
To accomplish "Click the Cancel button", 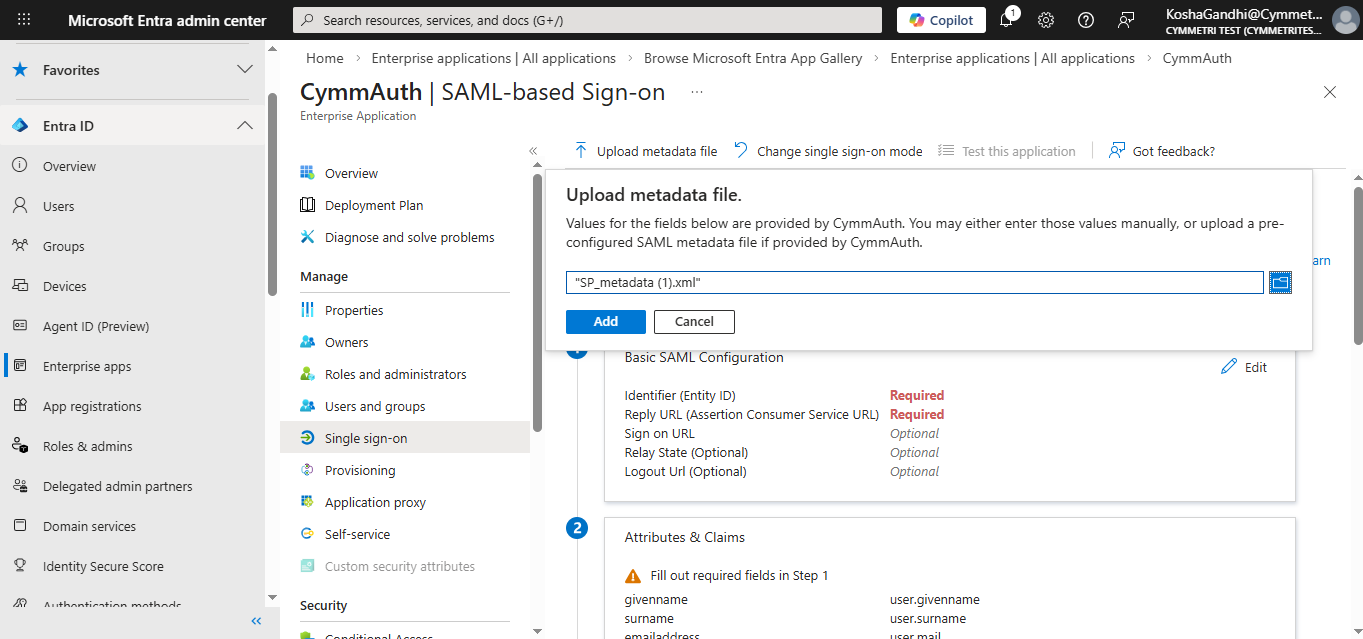I will click(694, 321).
